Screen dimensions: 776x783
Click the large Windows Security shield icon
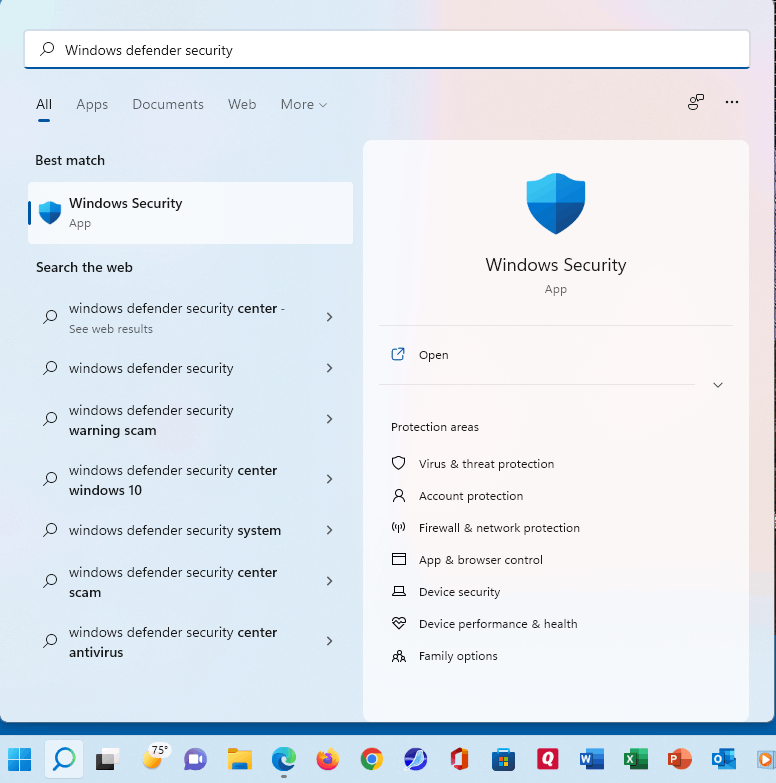[556, 204]
